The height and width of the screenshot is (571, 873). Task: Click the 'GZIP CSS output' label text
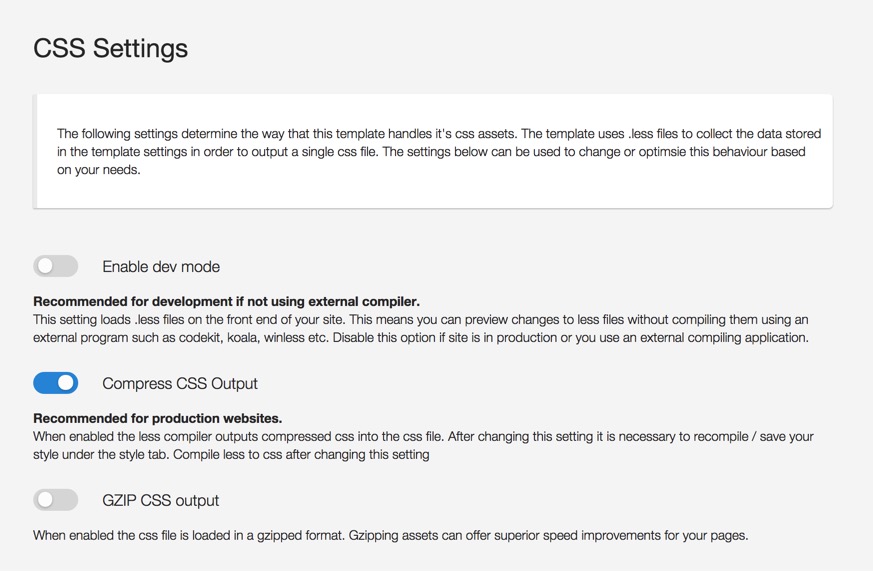click(160, 501)
